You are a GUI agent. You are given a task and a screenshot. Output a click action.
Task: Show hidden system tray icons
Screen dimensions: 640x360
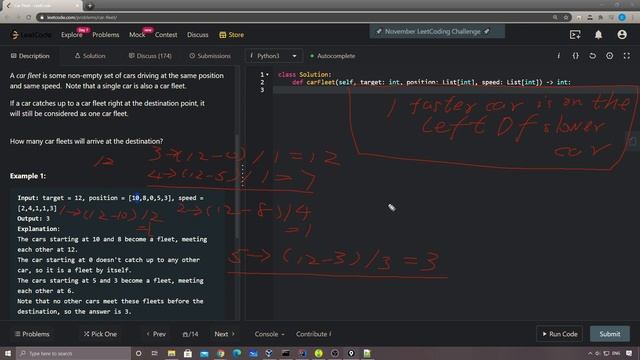click(590, 353)
